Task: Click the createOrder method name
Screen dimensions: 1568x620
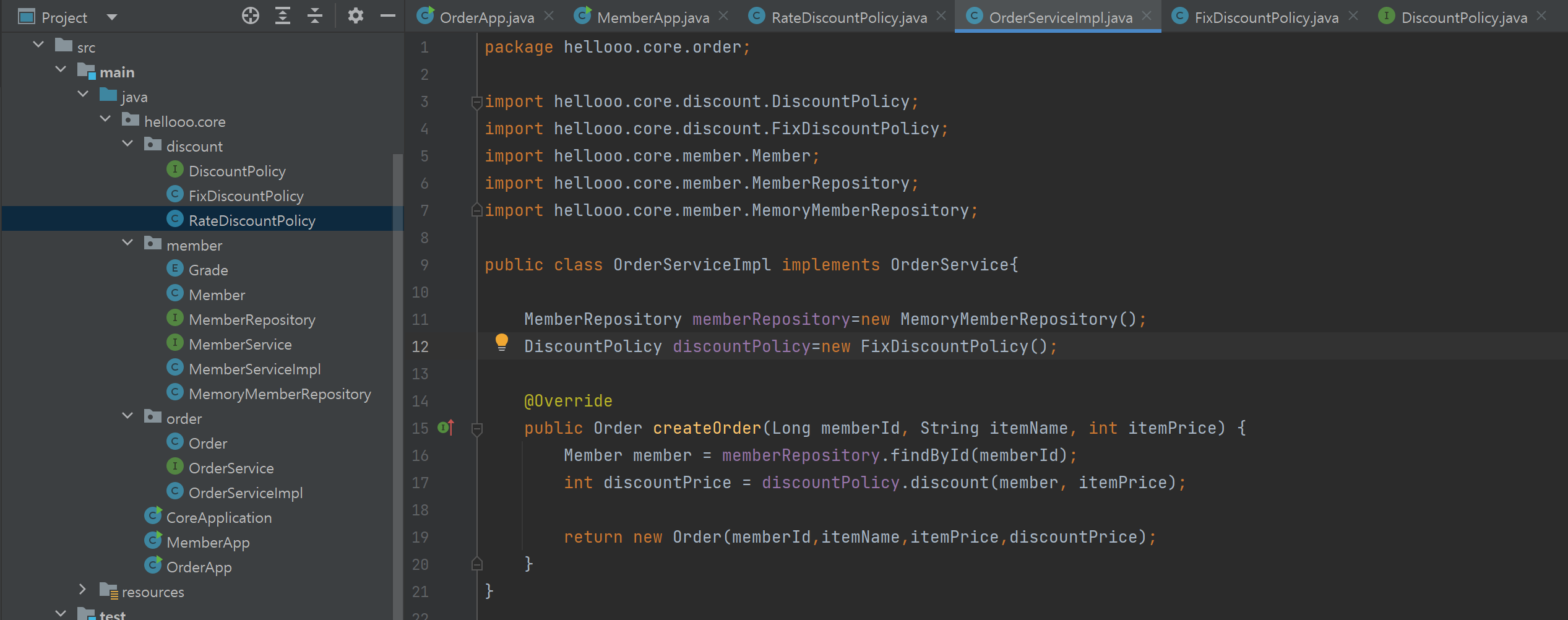Action: [x=707, y=428]
